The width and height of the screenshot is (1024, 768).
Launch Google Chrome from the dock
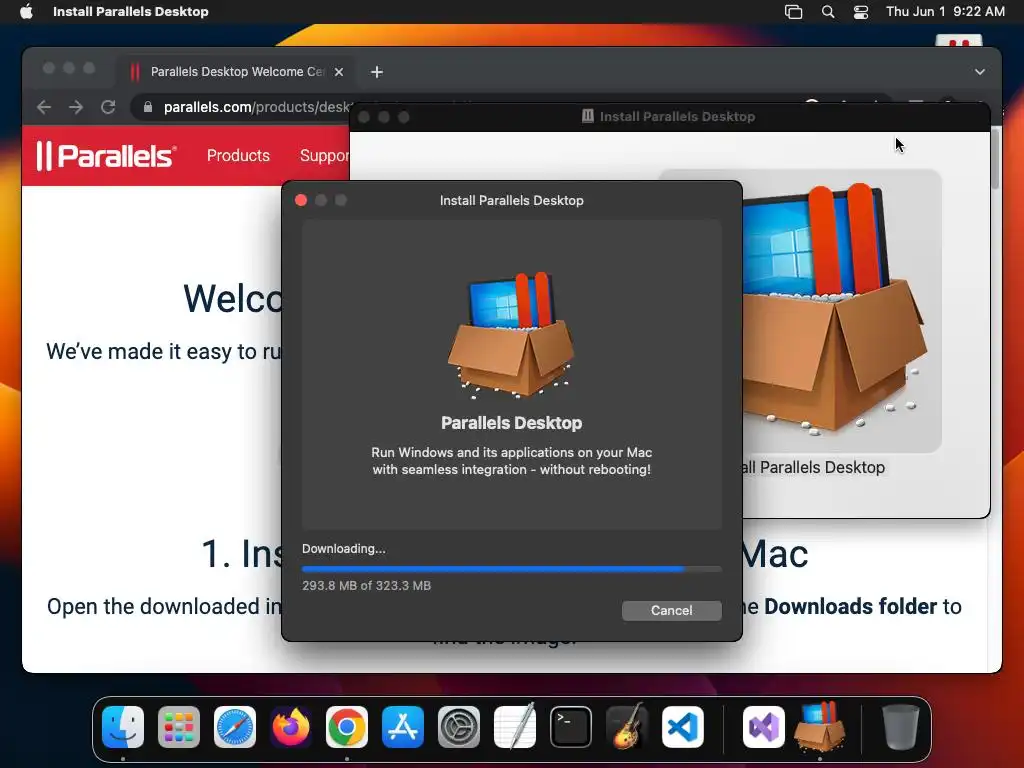tap(347, 727)
